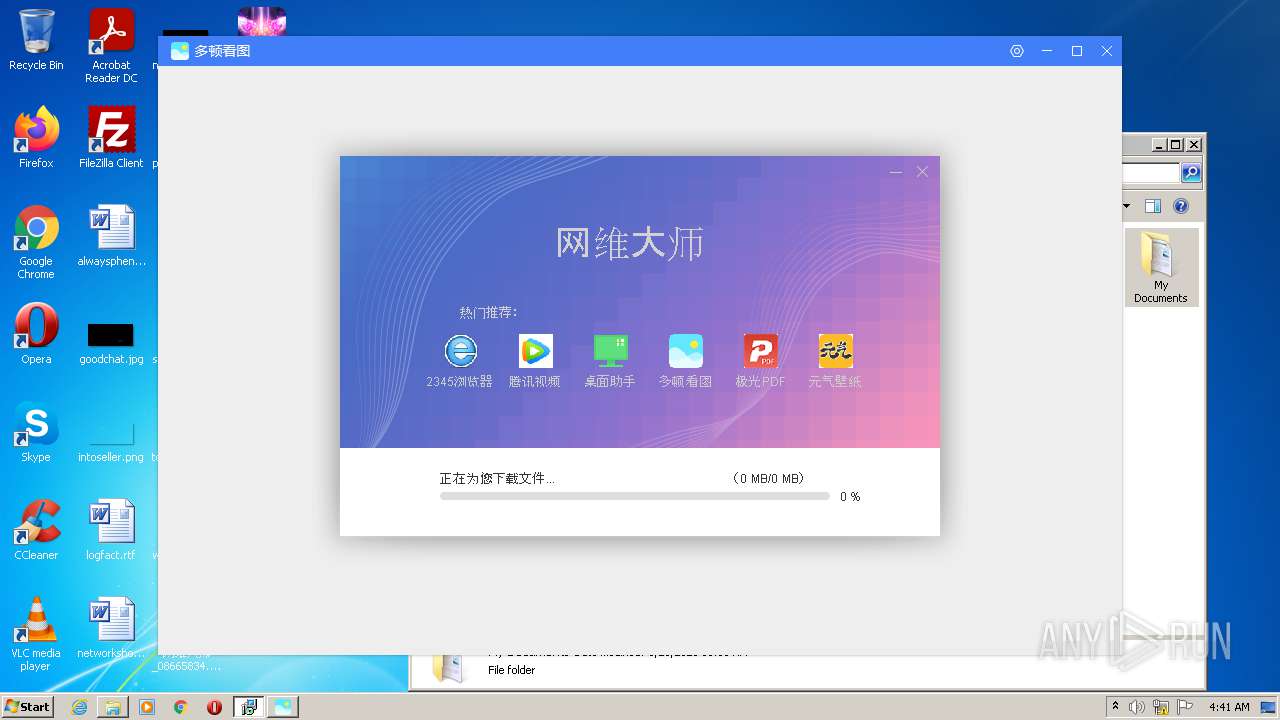Click the 桌面助手 green monitor icon
This screenshot has height=720, width=1280.
click(x=610, y=351)
